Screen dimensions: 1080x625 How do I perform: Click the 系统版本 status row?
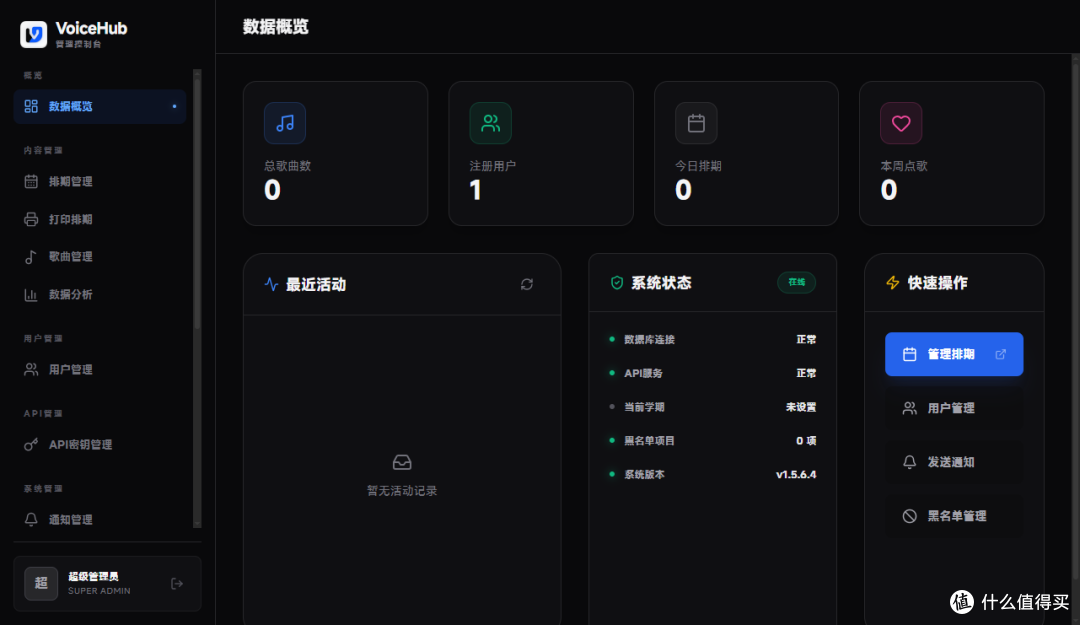click(x=713, y=474)
